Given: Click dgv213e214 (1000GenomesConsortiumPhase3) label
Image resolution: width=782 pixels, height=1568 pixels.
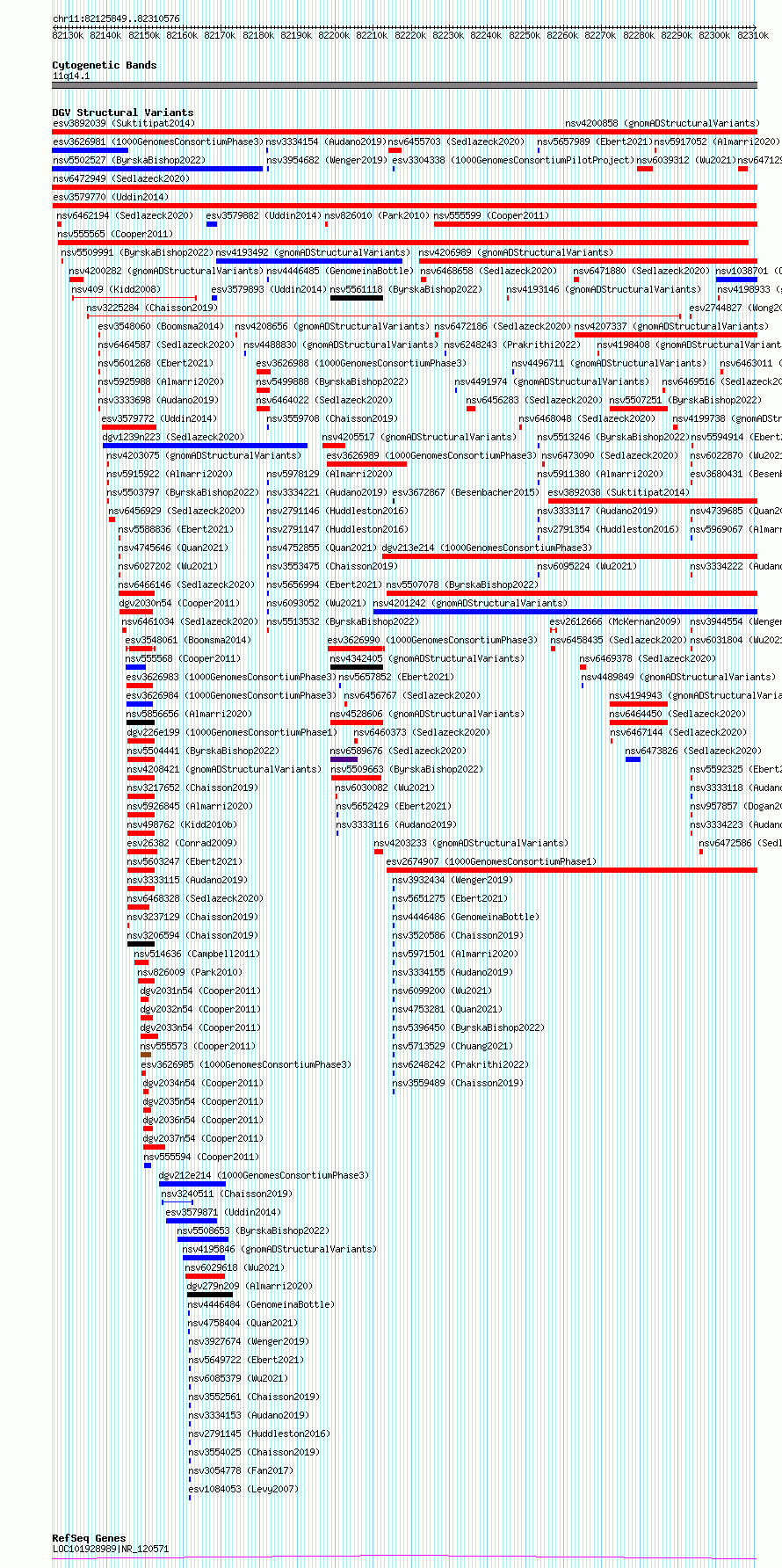Looking at the screenshot, I should click(x=487, y=548).
